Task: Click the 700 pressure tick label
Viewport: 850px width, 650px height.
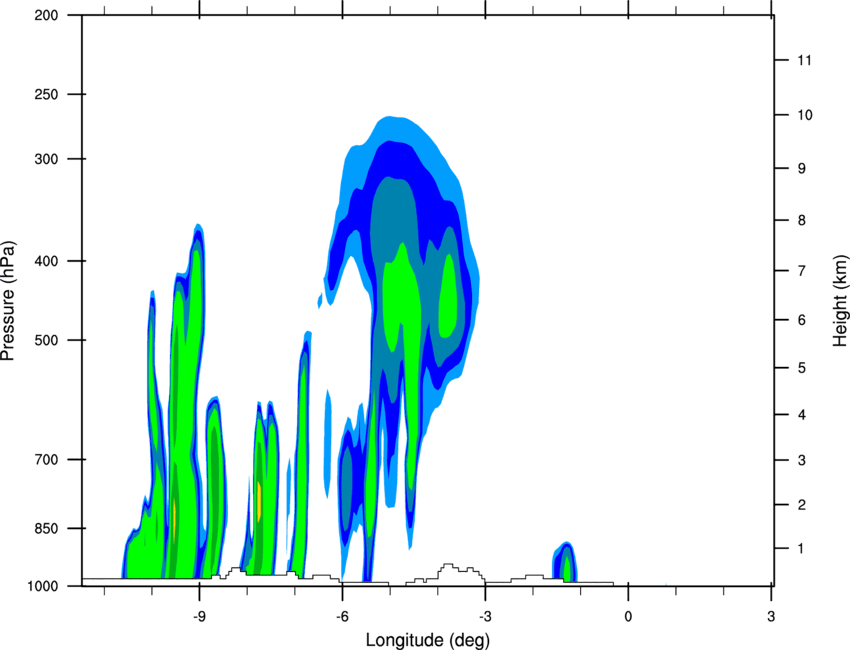Action: [x=46, y=459]
